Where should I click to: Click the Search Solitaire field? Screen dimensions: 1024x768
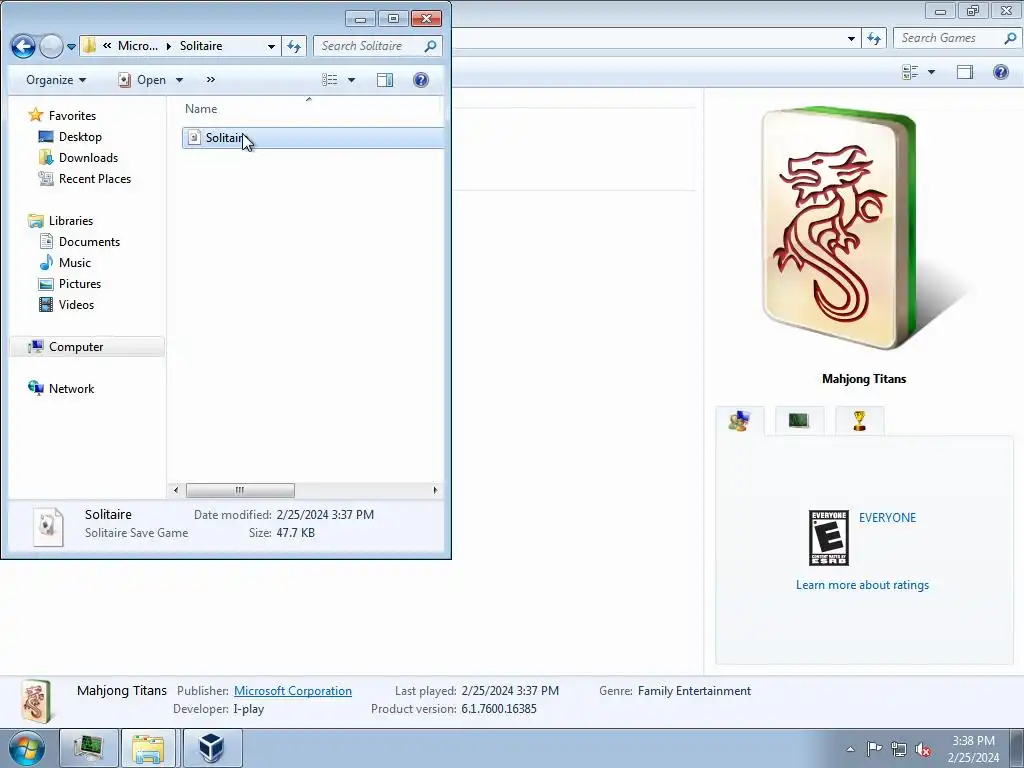click(377, 46)
